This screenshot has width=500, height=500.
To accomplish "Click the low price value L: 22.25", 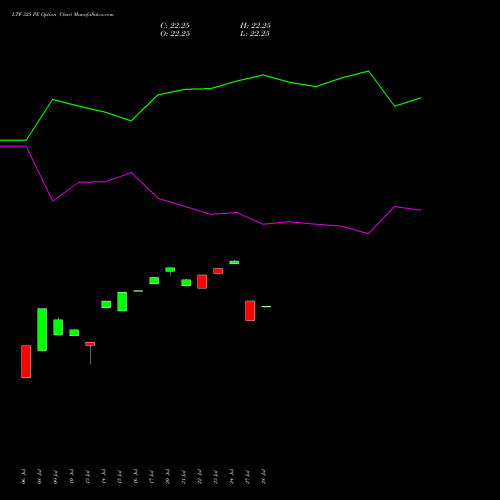I will [255, 34].
